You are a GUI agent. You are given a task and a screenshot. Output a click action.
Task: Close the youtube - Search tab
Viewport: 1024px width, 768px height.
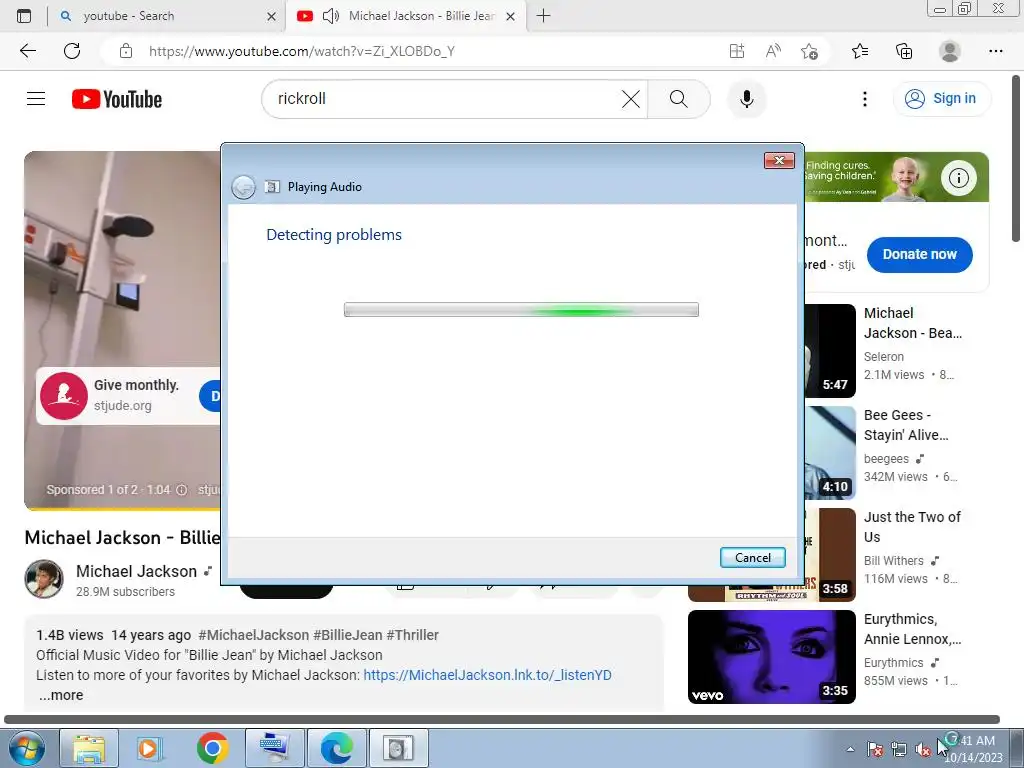point(272,16)
